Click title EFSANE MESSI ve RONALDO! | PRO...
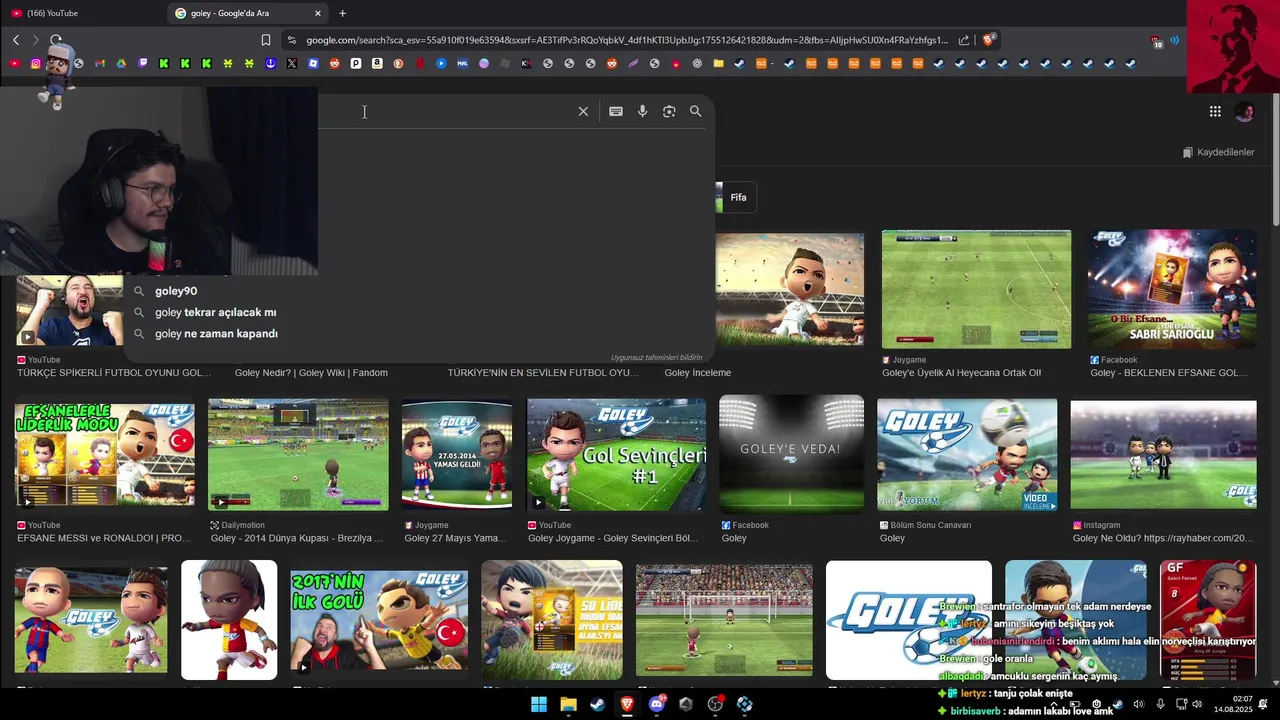Screen dimensions: 1280x720 tap(104, 538)
